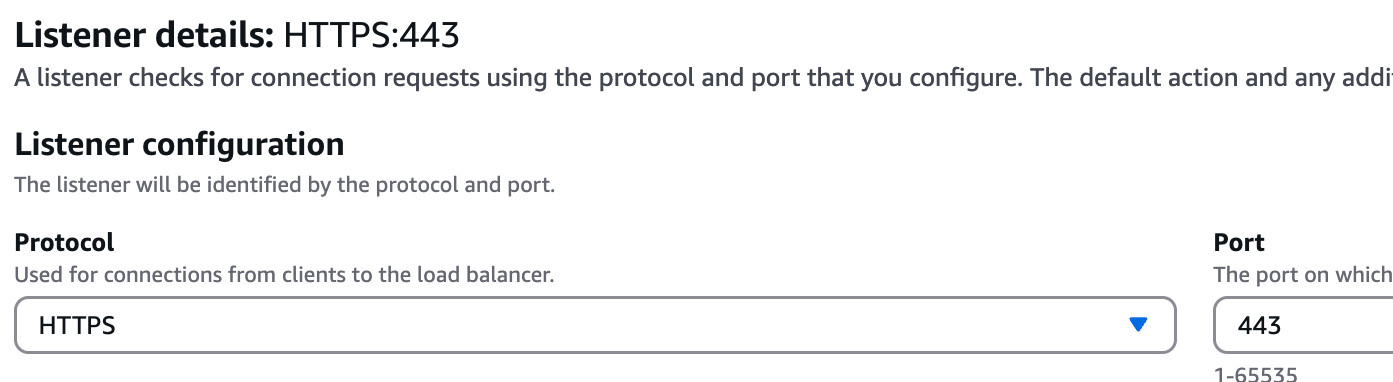Screen dimensions: 1393x382
Task: Click the bold Listener details title
Action: (x=144, y=36)
